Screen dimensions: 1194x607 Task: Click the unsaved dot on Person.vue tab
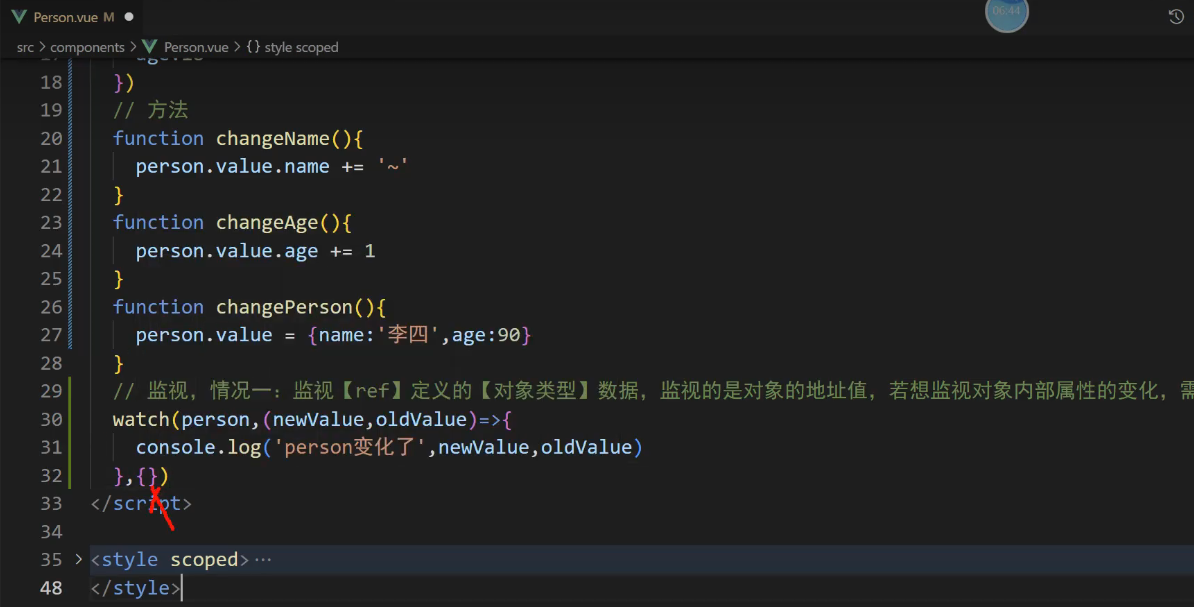tap(129, 17)
